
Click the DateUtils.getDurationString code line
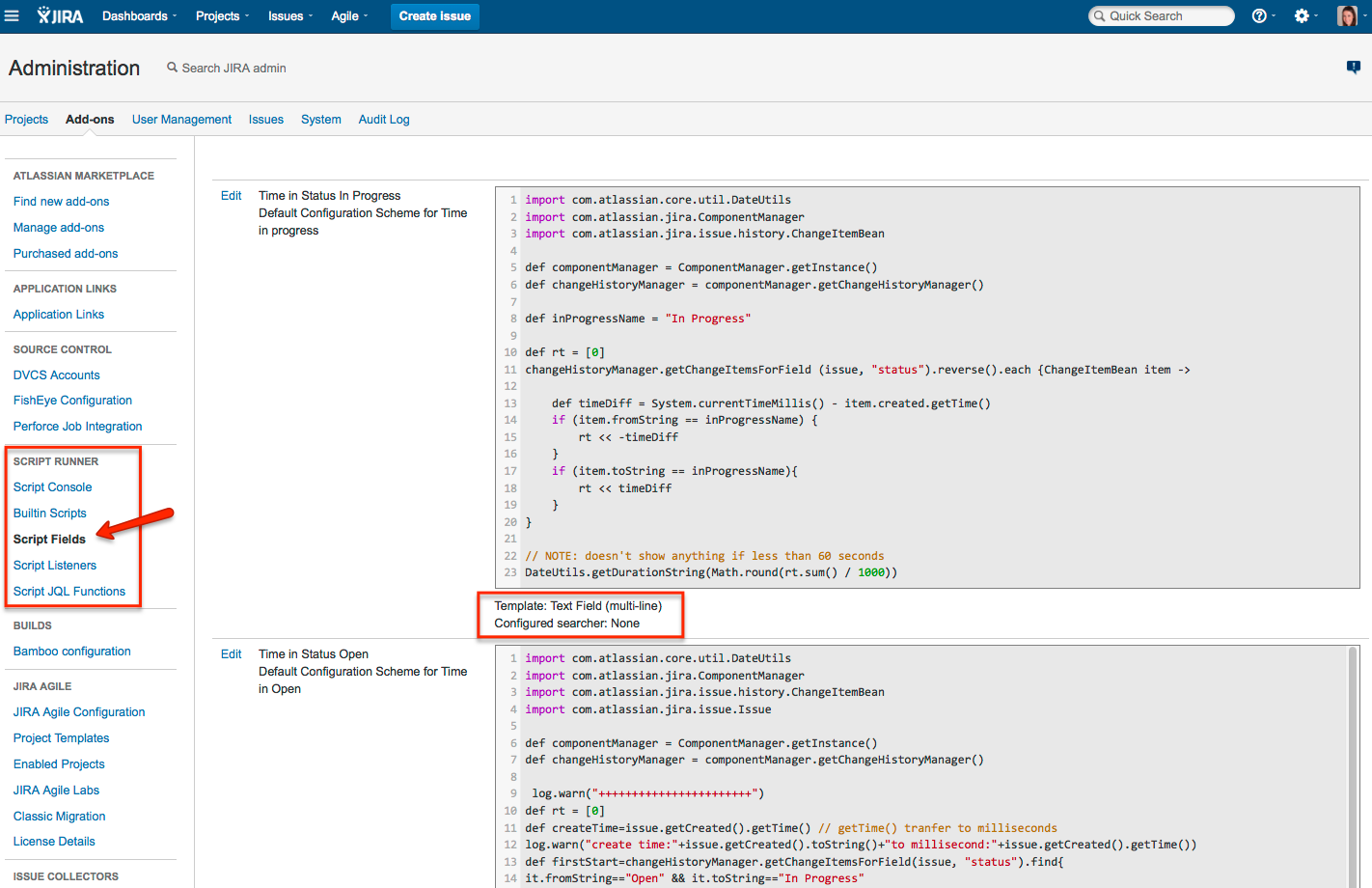pos(711,571)
